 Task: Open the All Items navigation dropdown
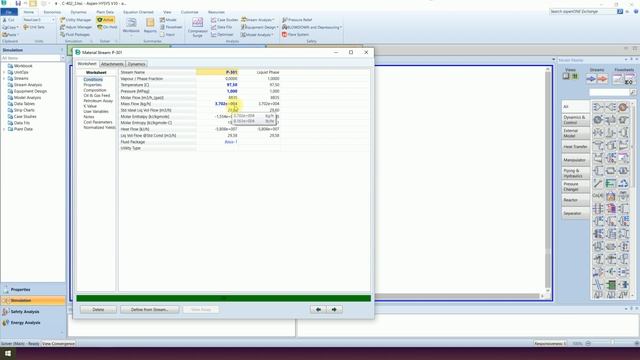click(x=62, y=58)
